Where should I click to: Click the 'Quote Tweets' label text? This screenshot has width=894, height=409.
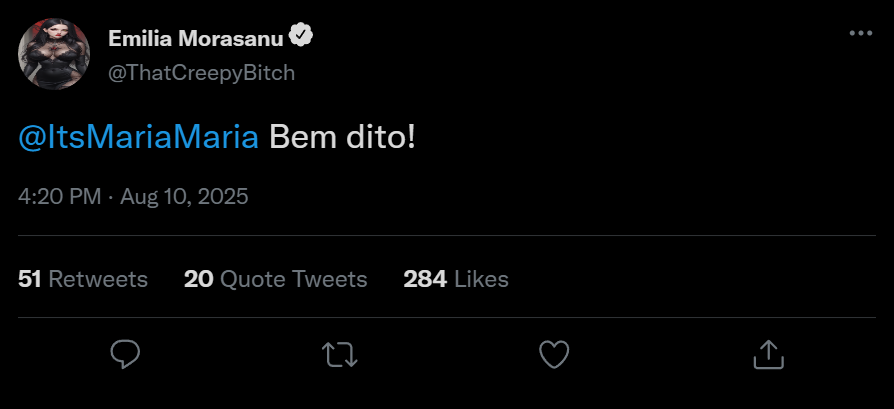coord(293,279)
